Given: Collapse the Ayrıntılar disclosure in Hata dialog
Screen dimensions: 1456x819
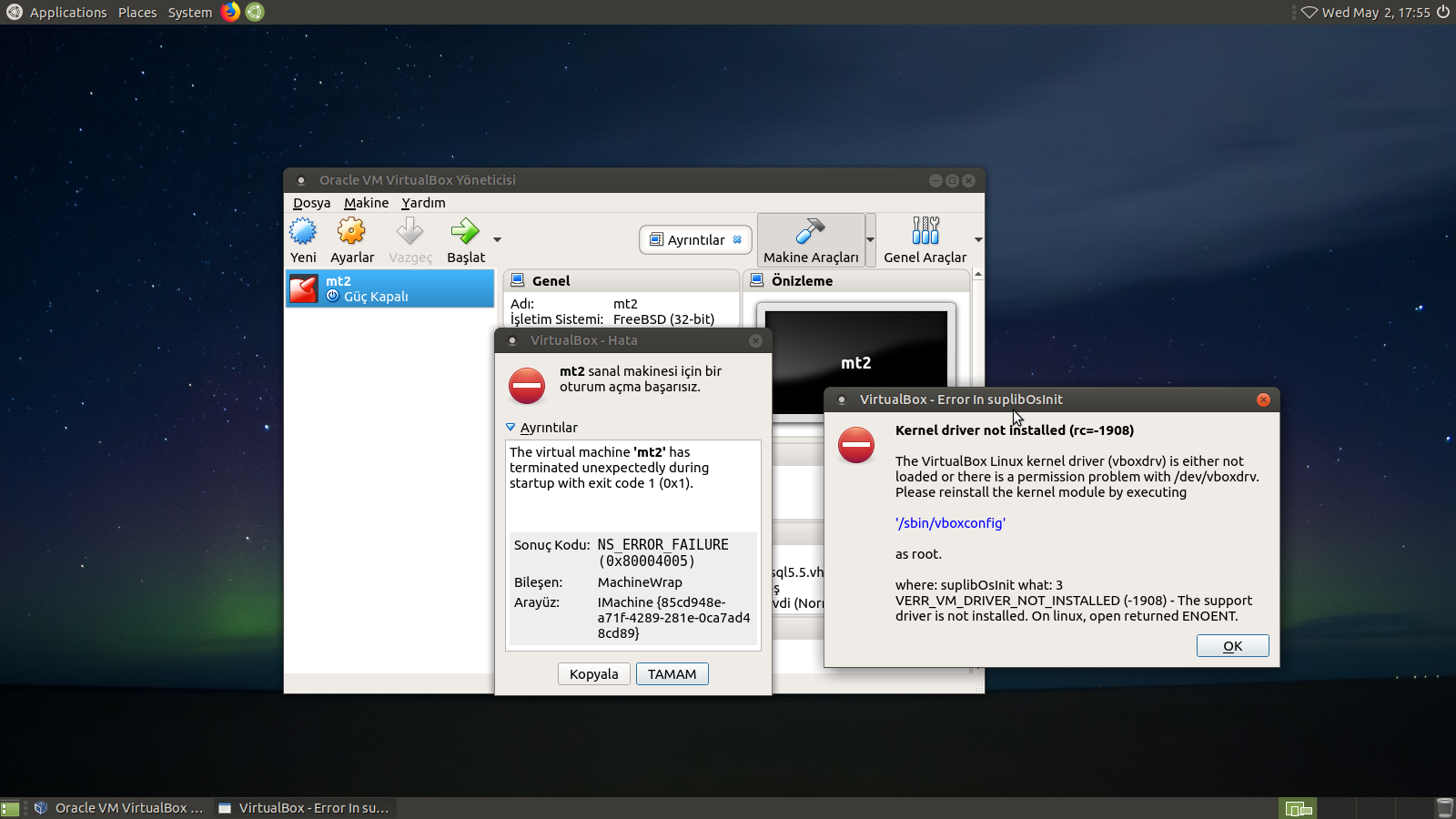Looking at the screenshot, I should click(x=511, y=428).
